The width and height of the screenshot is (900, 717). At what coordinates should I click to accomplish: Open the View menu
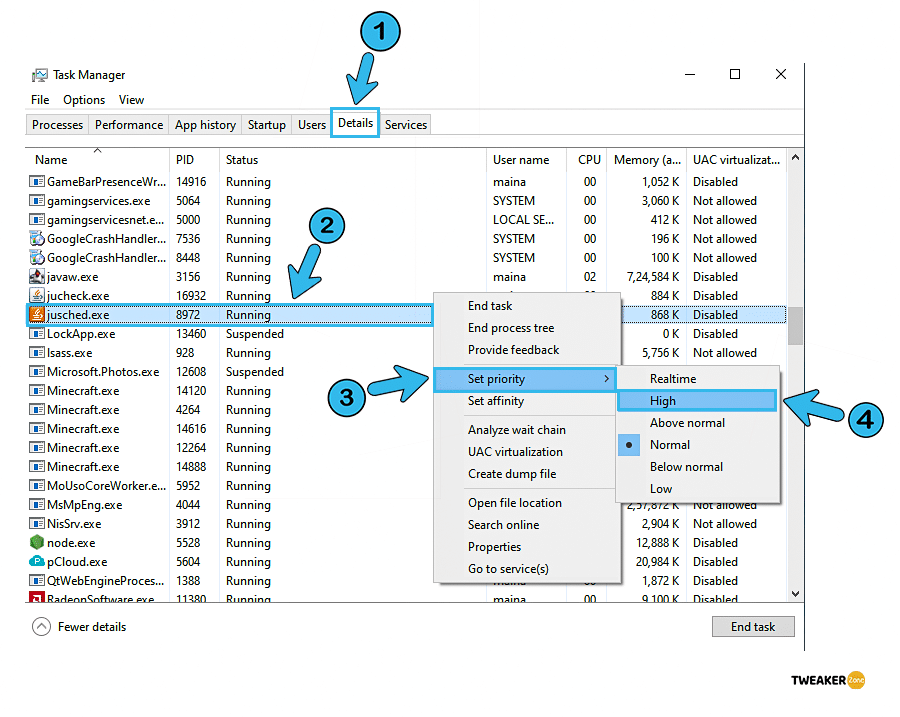(x=131, y=100)
